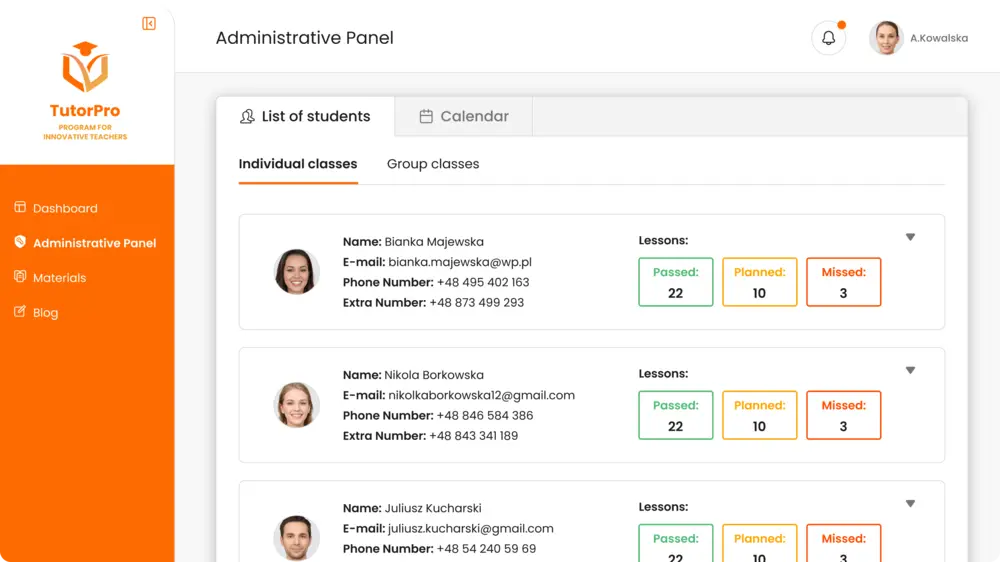Click the List of students tab icon
The width and height of the screenshot is (1000, 562).
point(247,116)
